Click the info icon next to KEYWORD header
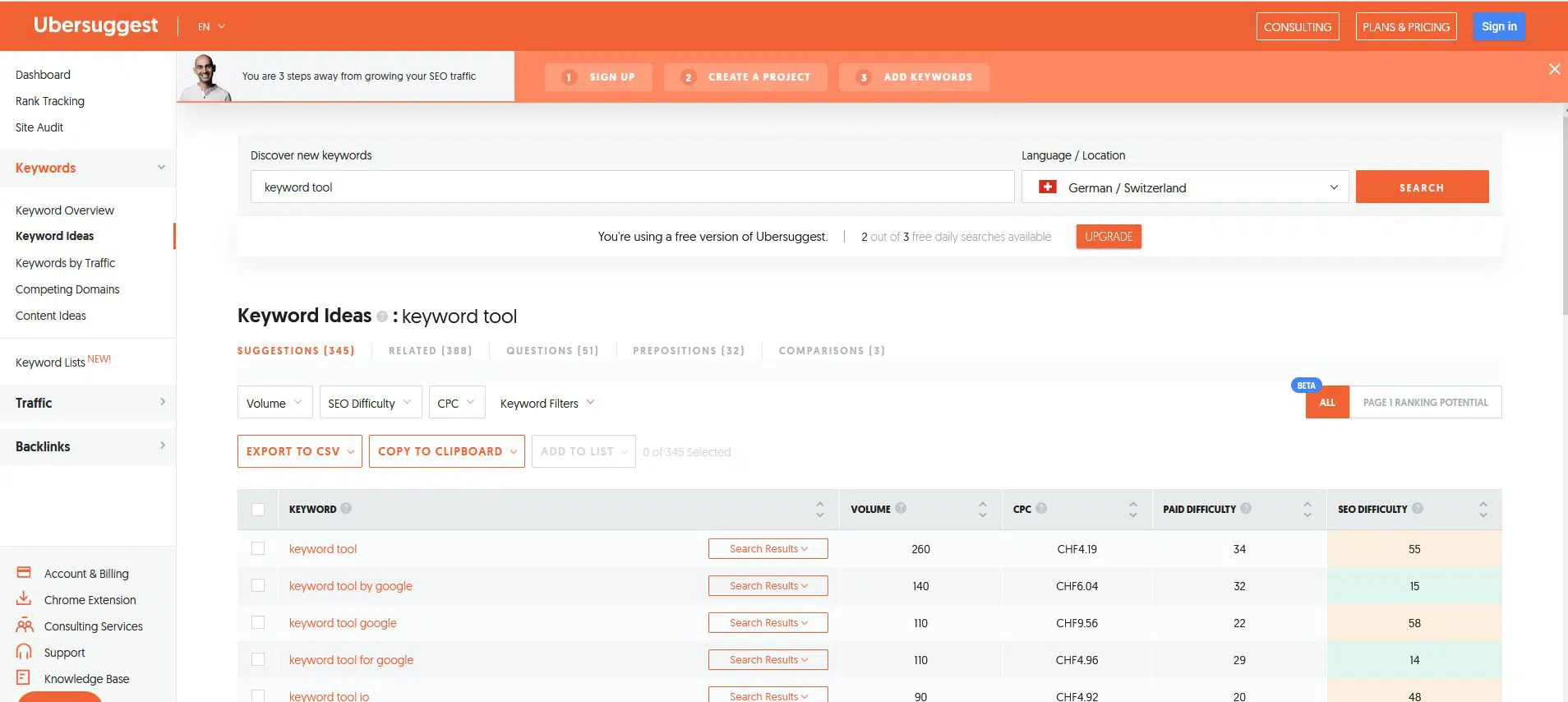 click(x=346, y=508)
